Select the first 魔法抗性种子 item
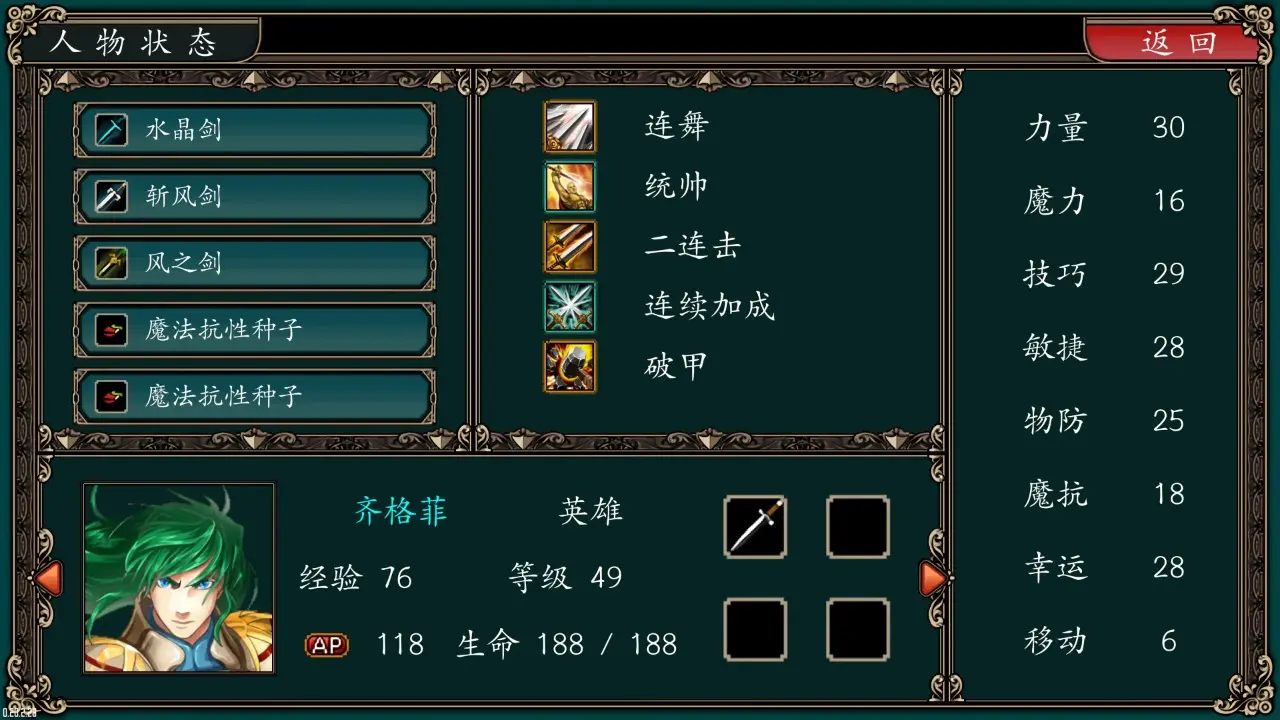The width and height of the screenshot is (1280, 720). point(255,330)
